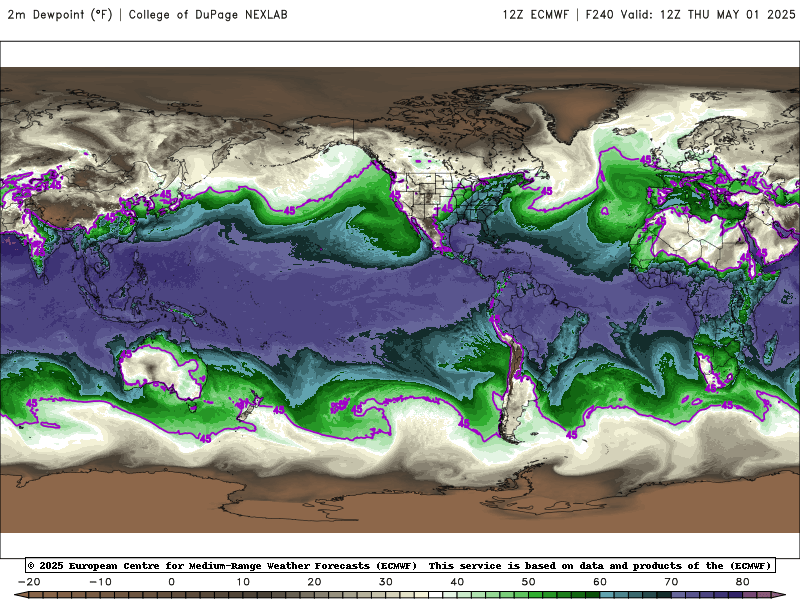
Task: Click the "2m Dewpoint (°F)" title text
Action: click(x=60, y=14)
